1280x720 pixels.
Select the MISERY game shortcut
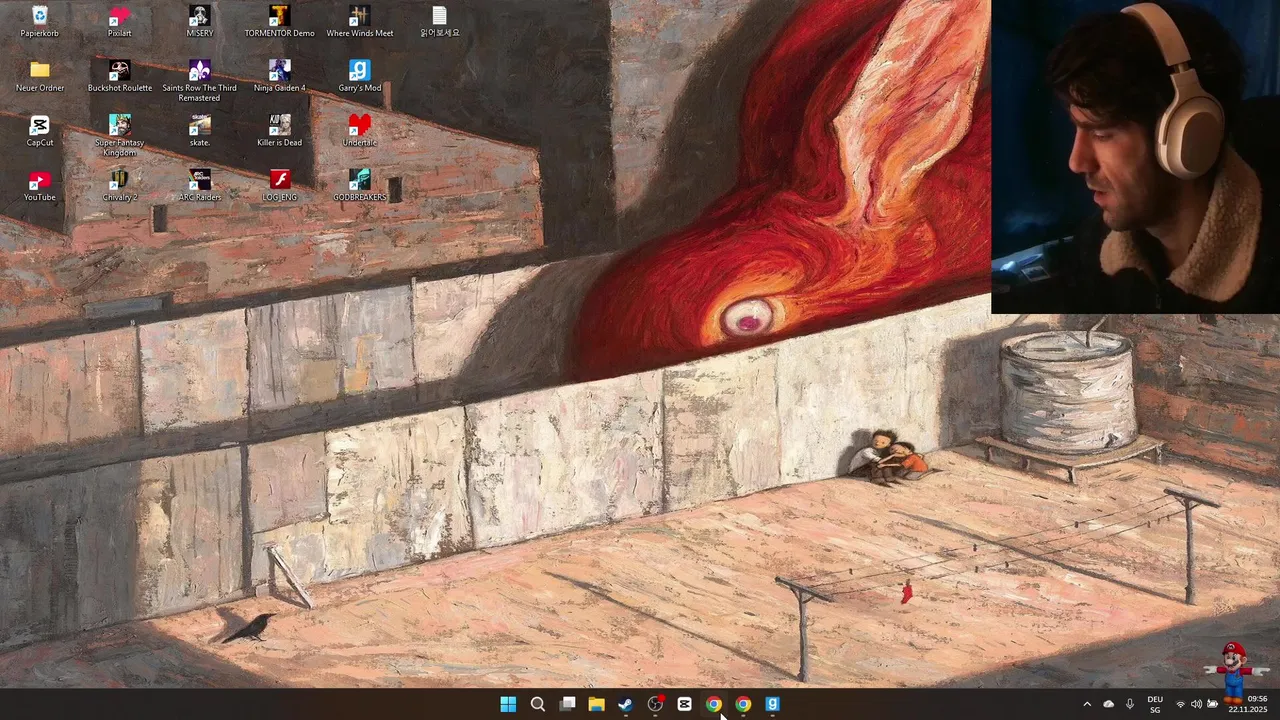click(x=199, y=21)
